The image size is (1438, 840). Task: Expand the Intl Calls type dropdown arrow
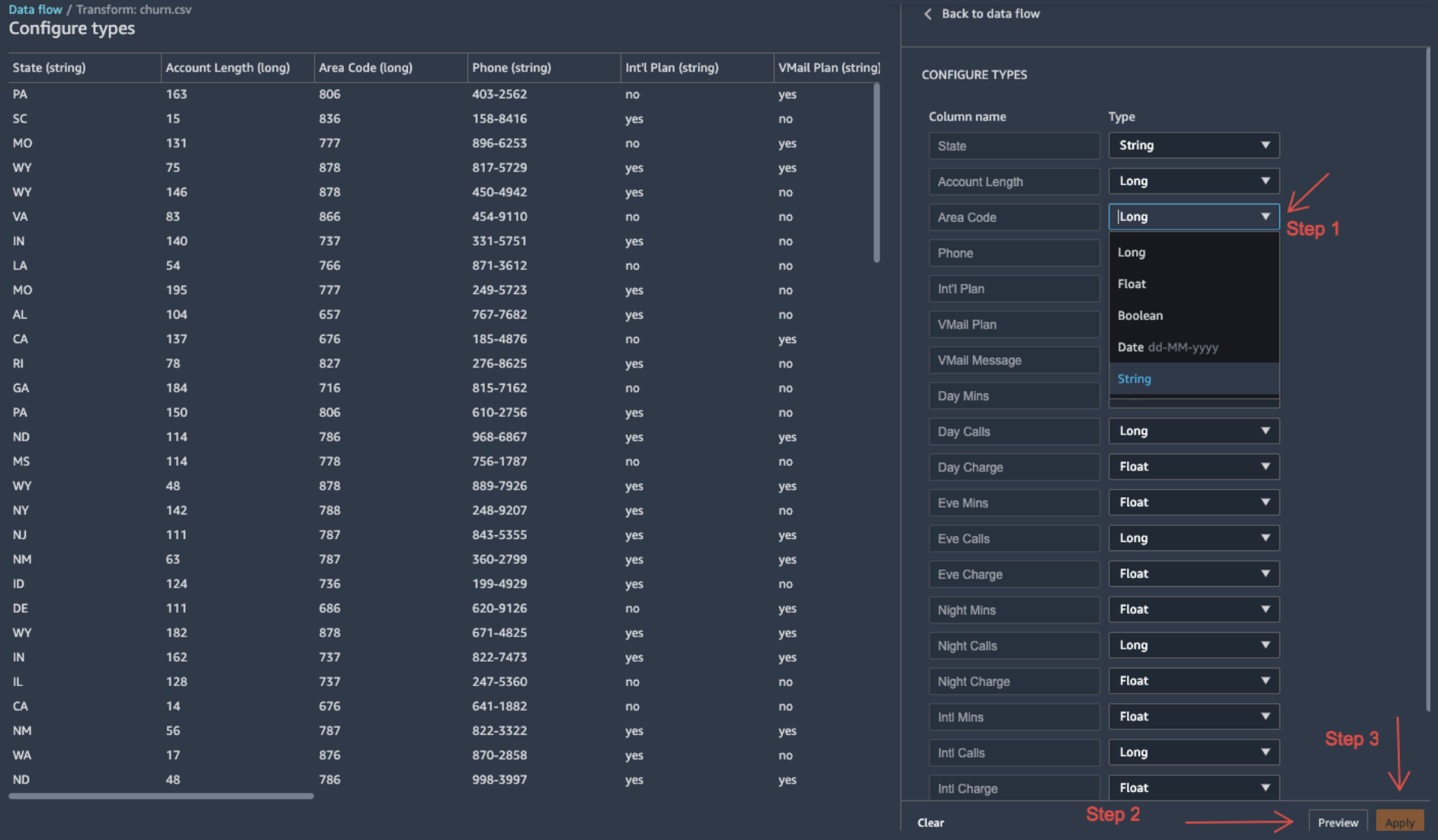1265,752
